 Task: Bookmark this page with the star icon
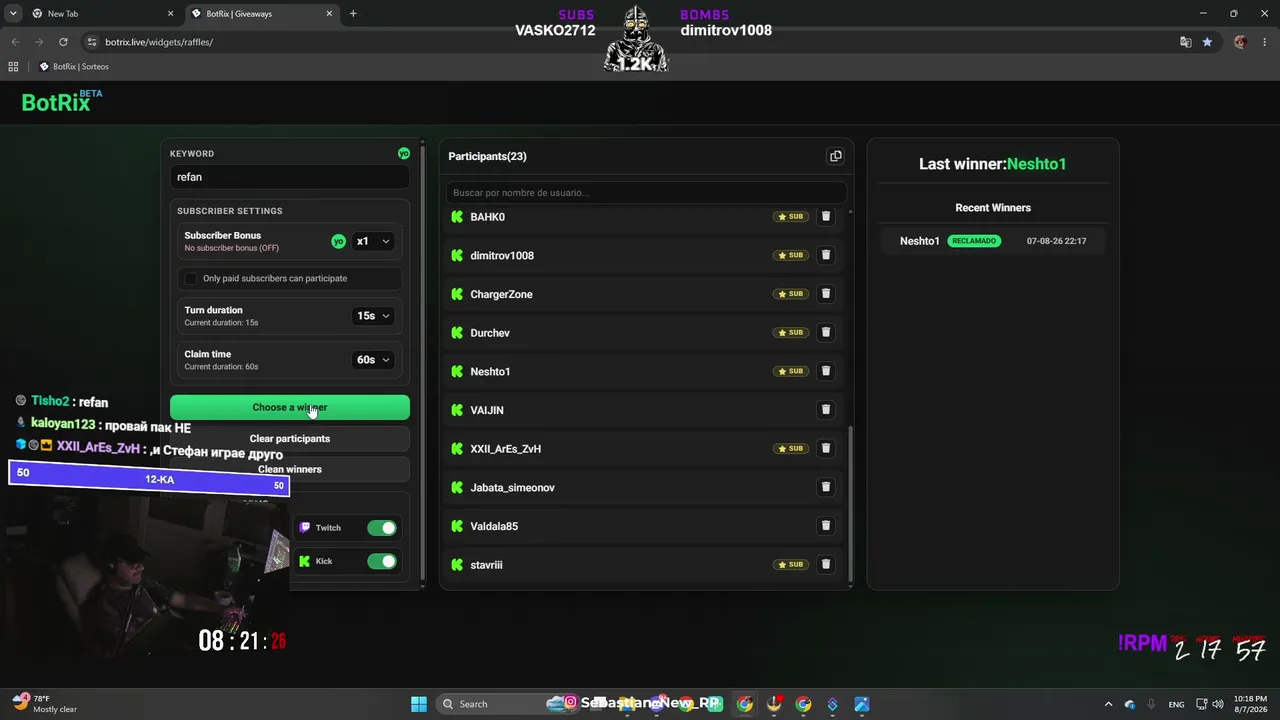coord(1207,42)
